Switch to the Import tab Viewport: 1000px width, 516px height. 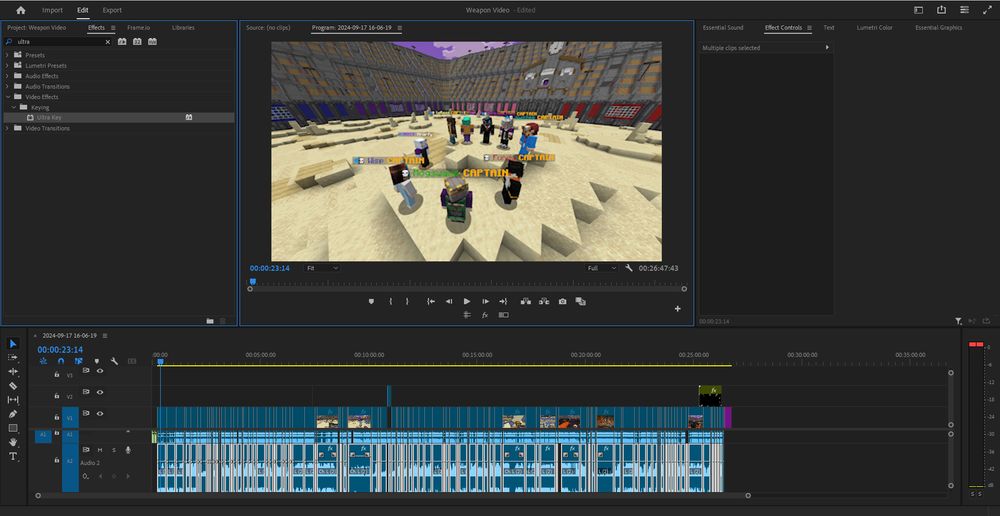tap(52, 10)
